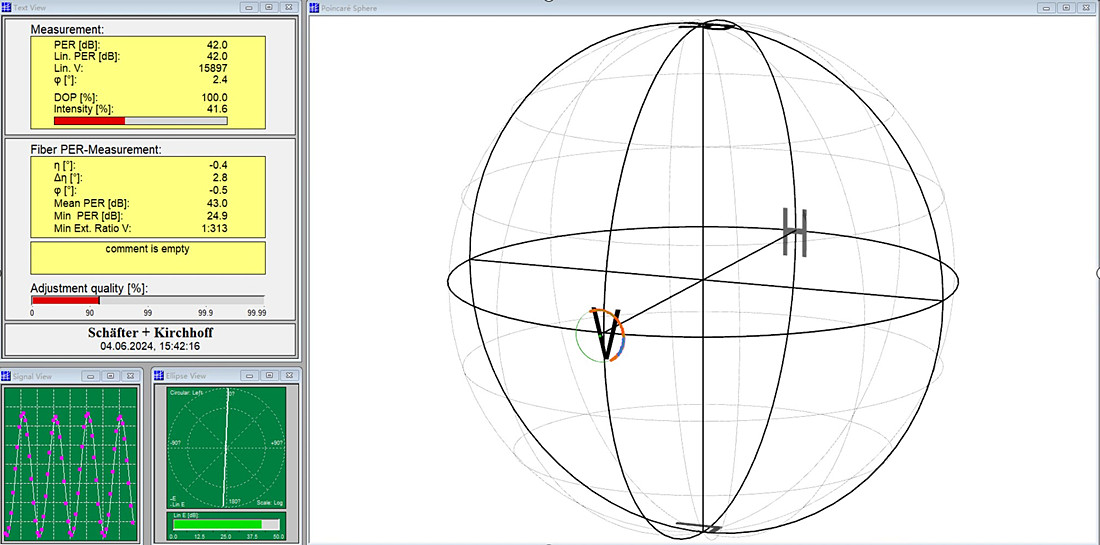The width and height of the screenshot is (1100, 545).
Task: Click the timestamp 04.06.2024, 15:42:16
Action: [x=151, y=346]
